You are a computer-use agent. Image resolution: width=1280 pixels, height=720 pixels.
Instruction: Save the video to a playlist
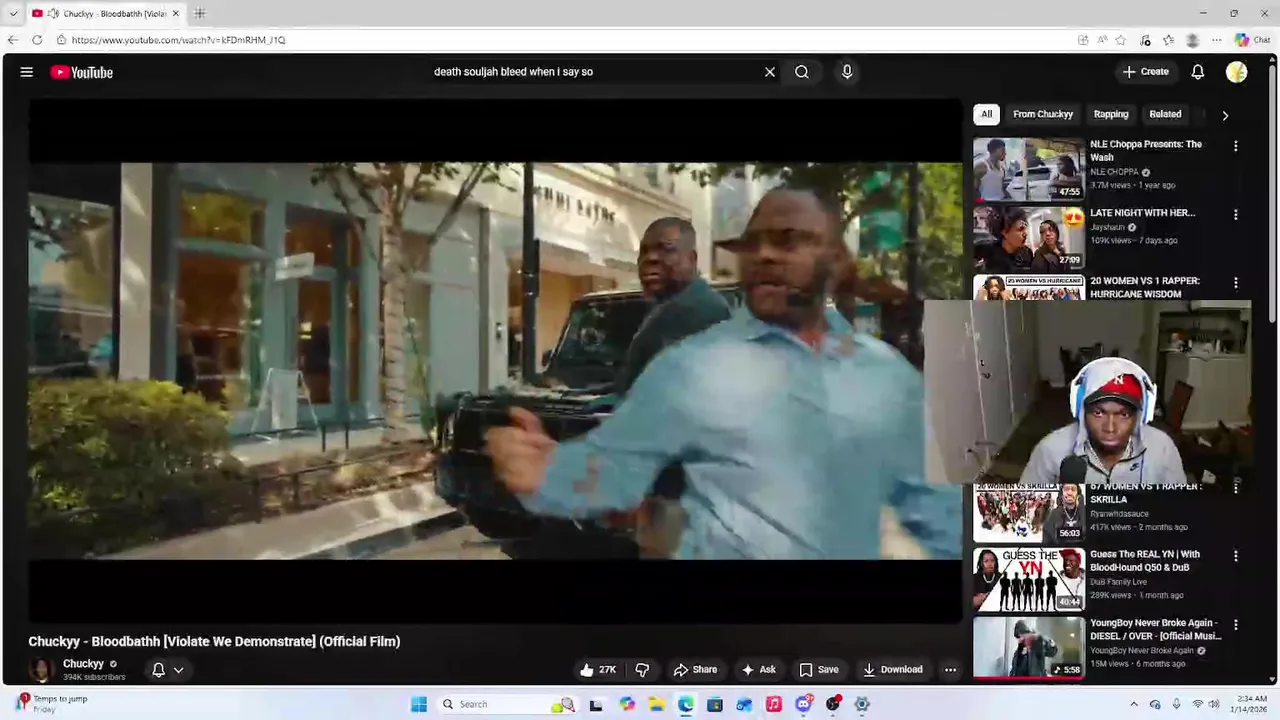tap(819, 670)
